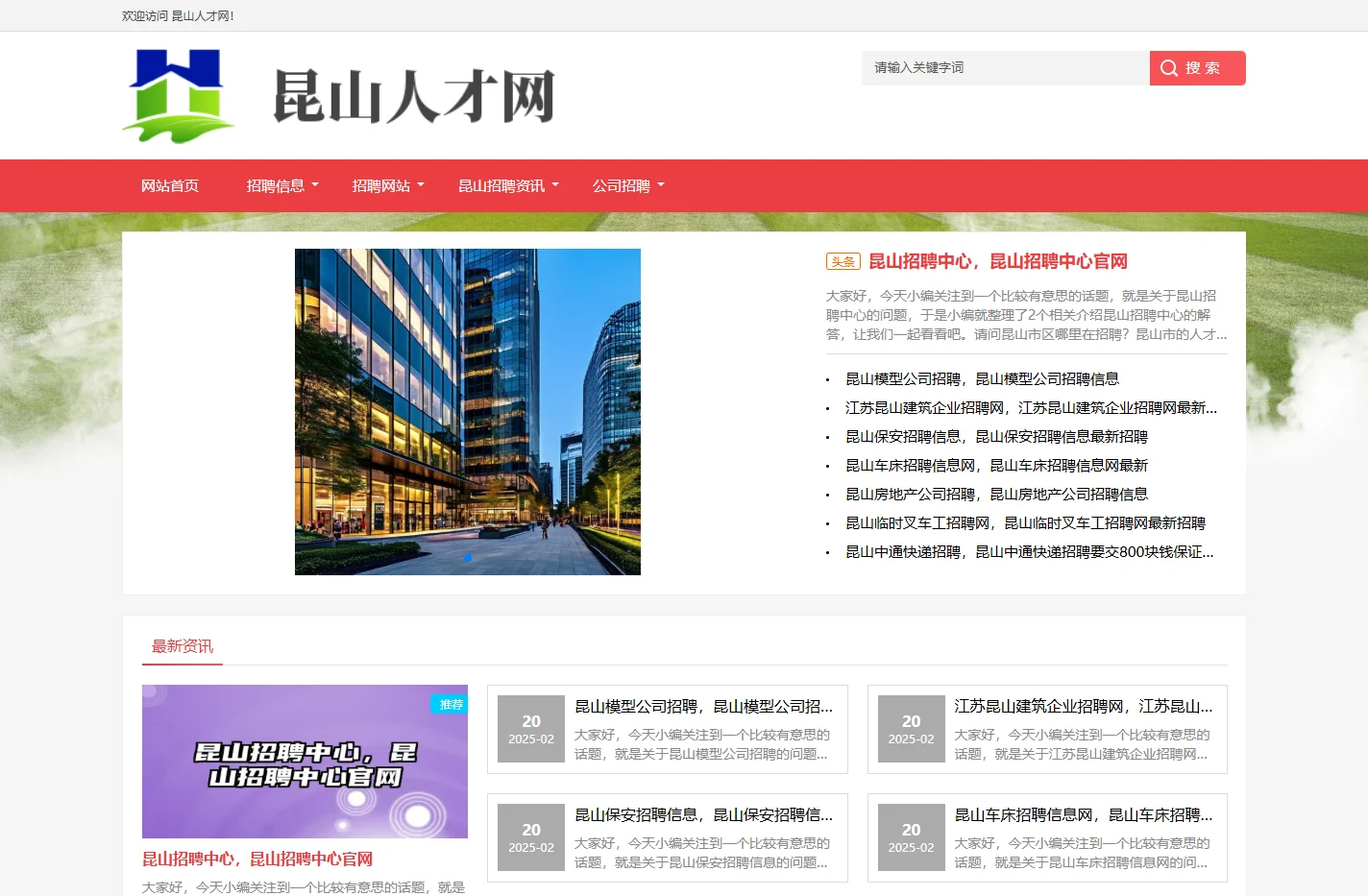The width and height of the screenshot is (1368, 896).
Task: Click the 头条 headline badge
Action: 843,261
